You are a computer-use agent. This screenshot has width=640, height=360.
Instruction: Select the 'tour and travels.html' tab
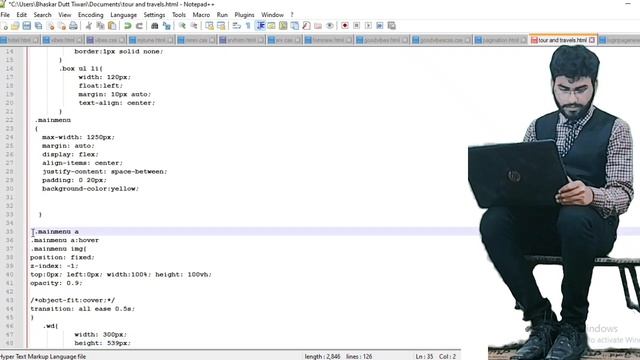(x=562, y=40)
